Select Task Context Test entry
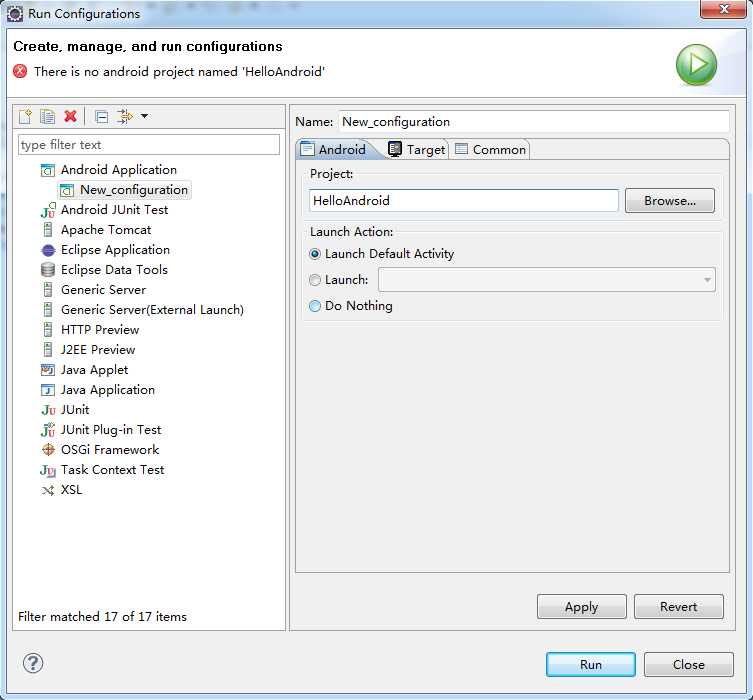753x700 pixels. pos(112,470)
